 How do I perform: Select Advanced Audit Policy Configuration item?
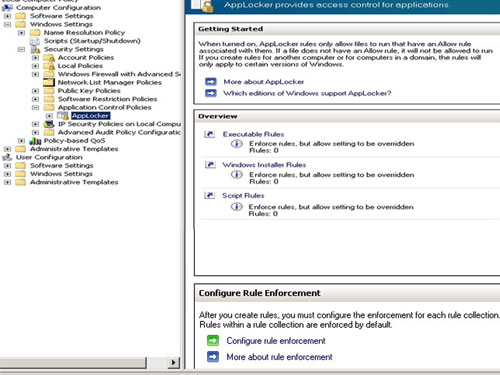[119, 132]
